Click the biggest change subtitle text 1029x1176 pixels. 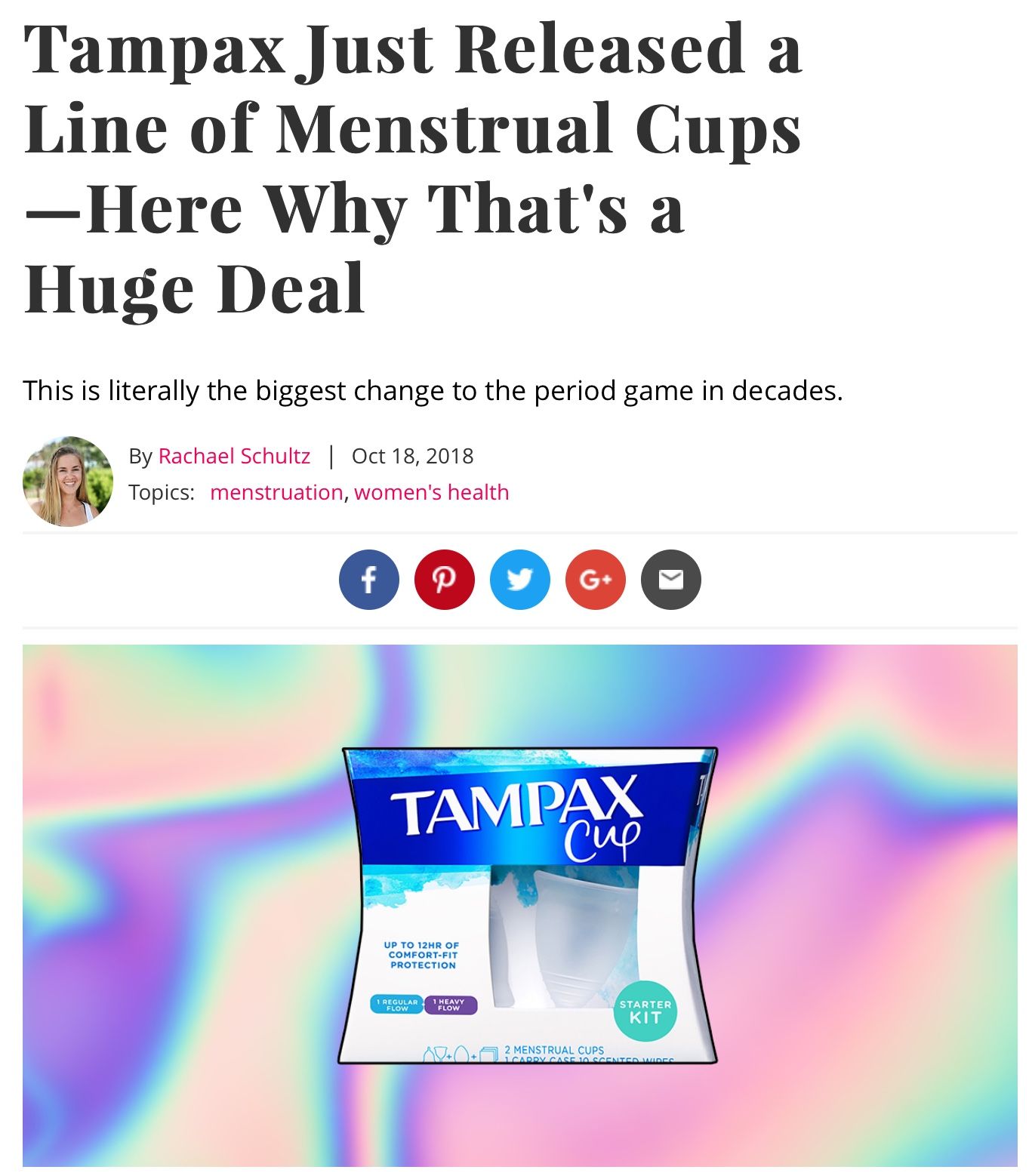tap(433, 390)
